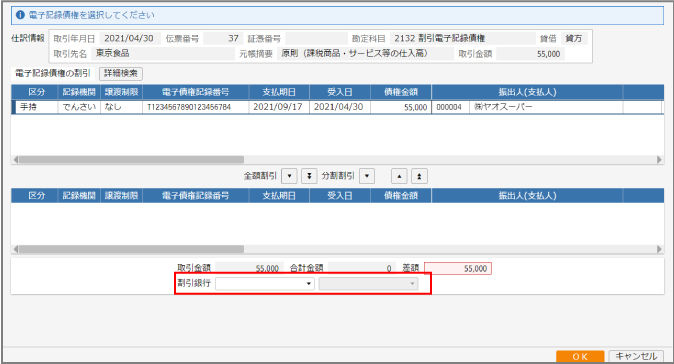Click the info icon in the message bar
674x364 pixels.
click(20, 15)
